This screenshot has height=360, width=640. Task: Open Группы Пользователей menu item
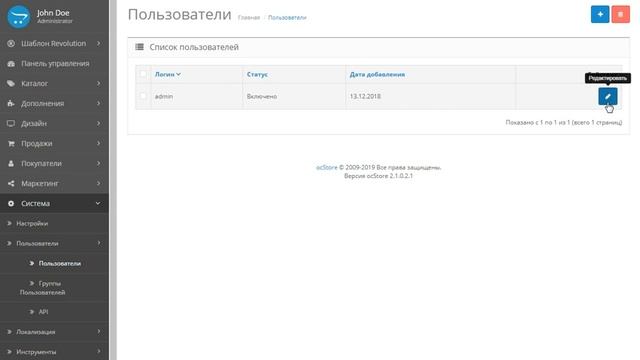pos(55,288)
